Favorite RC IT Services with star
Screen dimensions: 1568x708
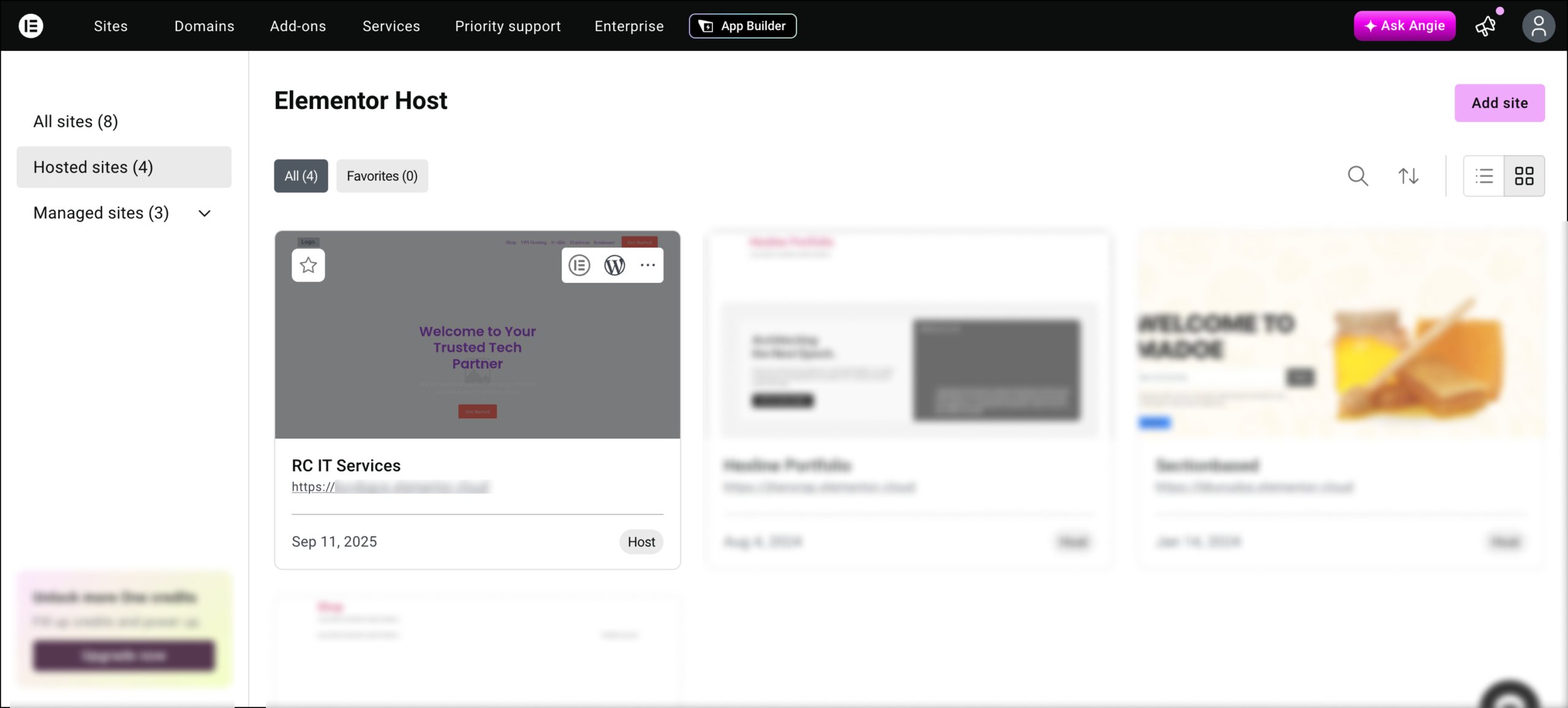[x=308, y=265]
